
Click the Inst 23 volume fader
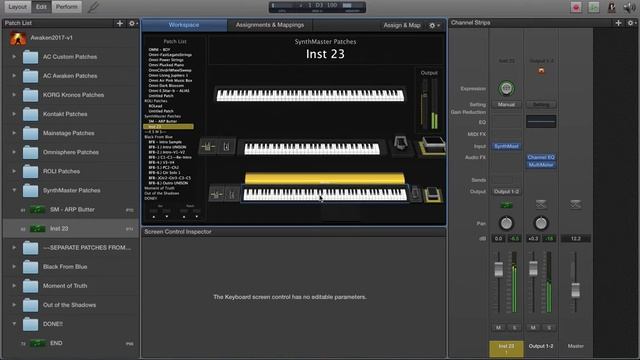coord(498,270)
